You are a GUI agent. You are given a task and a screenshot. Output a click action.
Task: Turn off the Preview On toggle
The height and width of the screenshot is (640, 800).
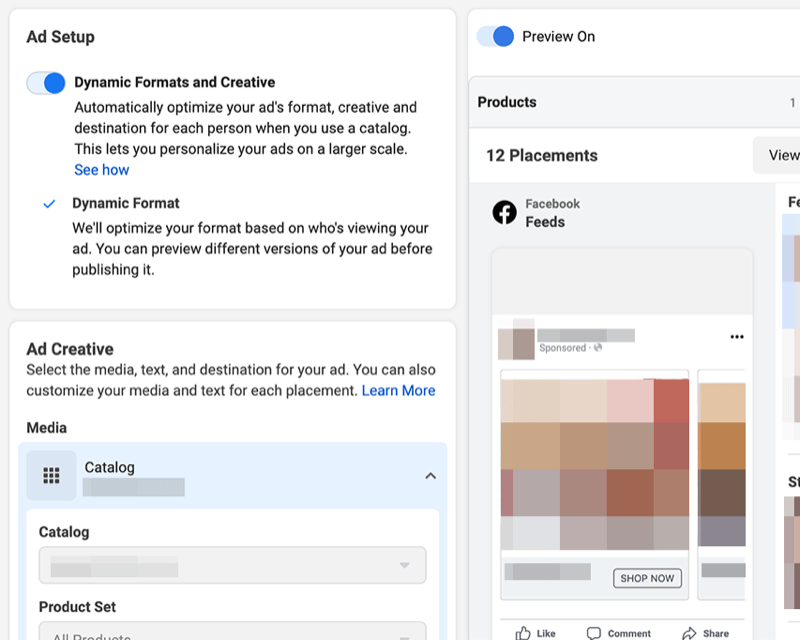point(495,36)
